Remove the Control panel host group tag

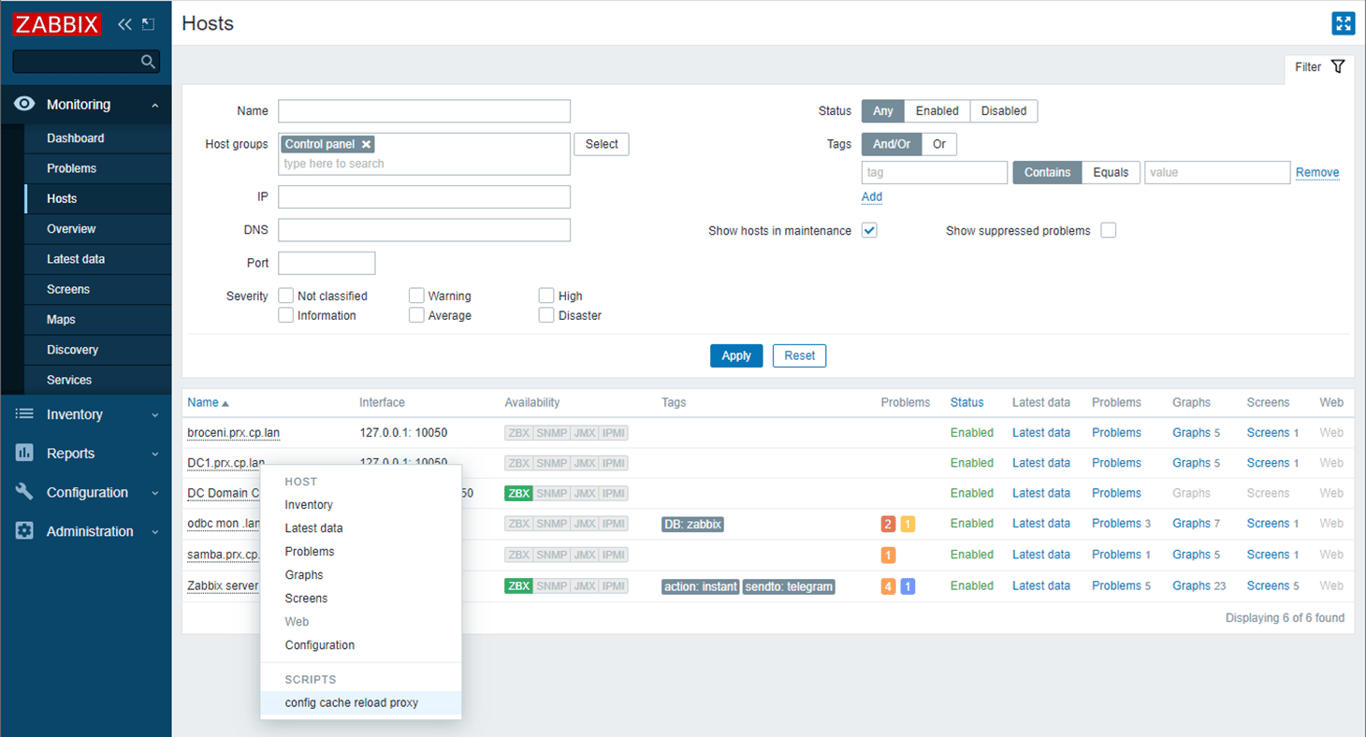pyautogui.click(x=365, y=143)
